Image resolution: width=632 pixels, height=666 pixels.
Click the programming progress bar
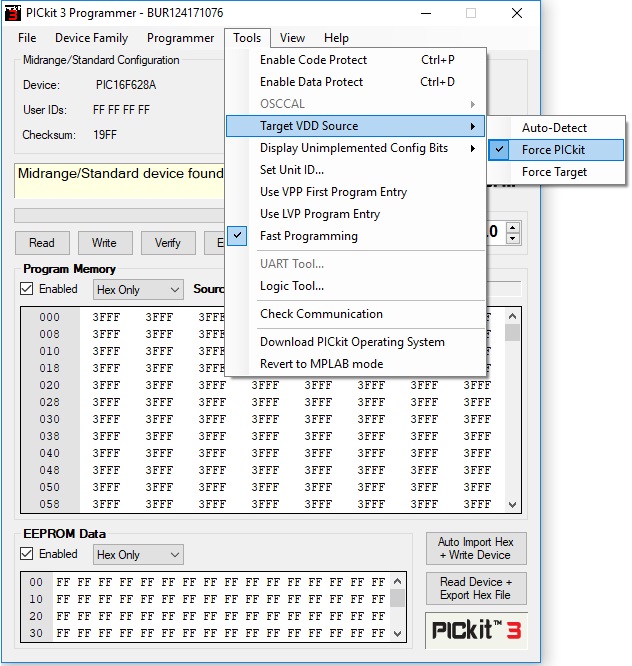(120, 215)
